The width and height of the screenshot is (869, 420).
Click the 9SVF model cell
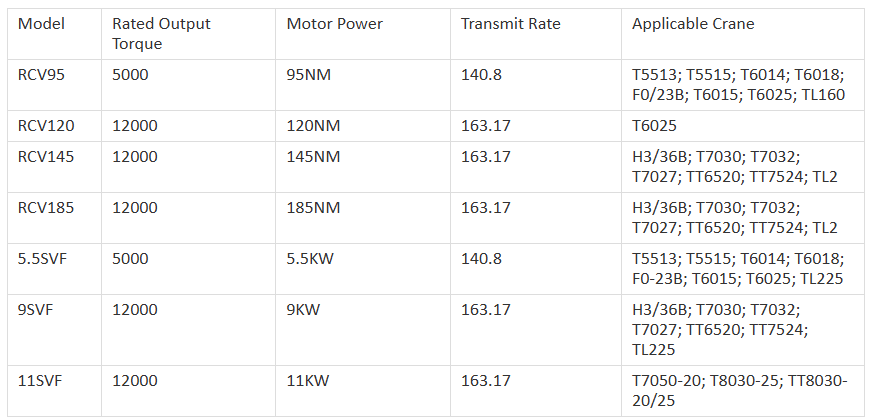point(54,330)
